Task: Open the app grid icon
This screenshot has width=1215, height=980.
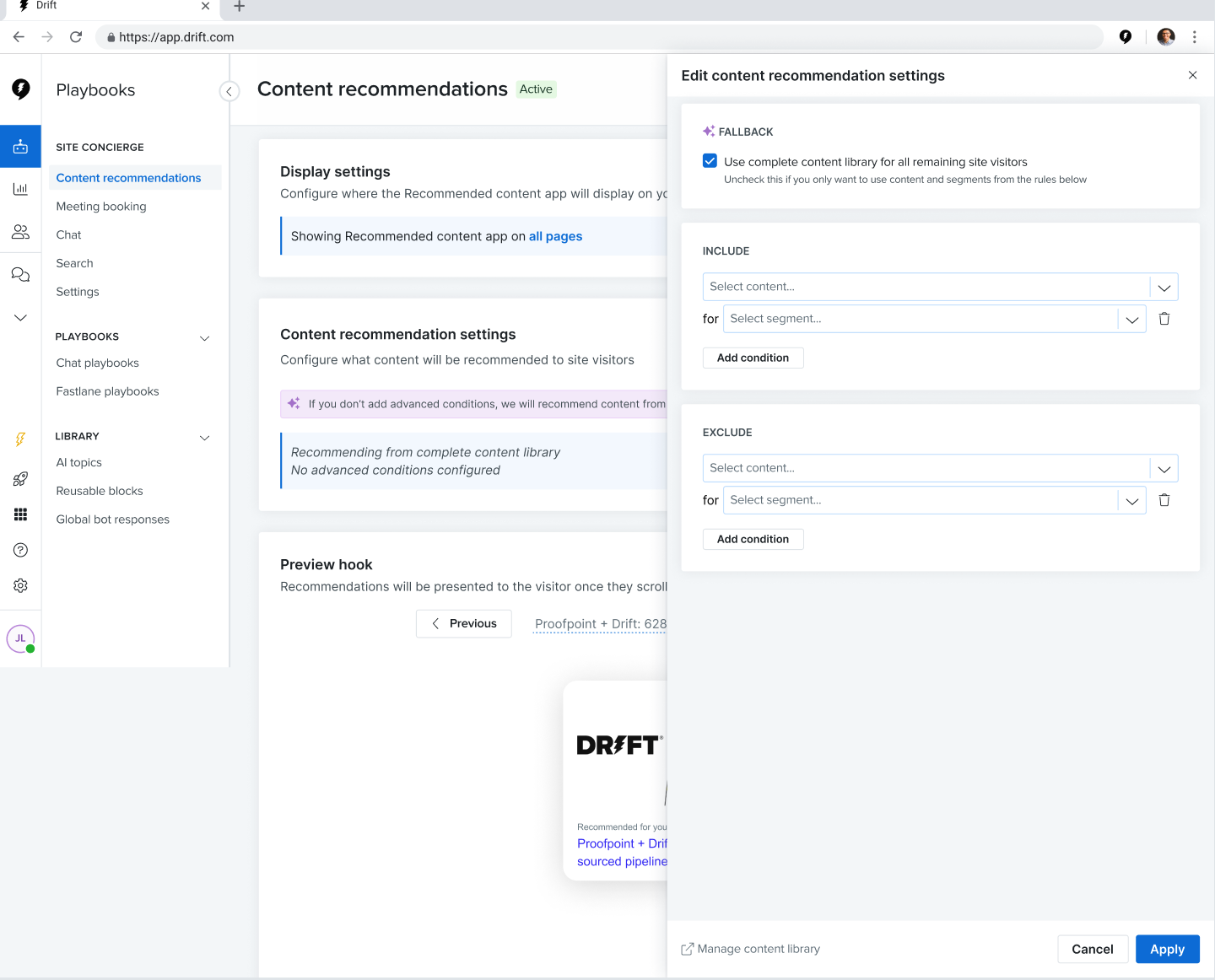Action: (20, 514)
